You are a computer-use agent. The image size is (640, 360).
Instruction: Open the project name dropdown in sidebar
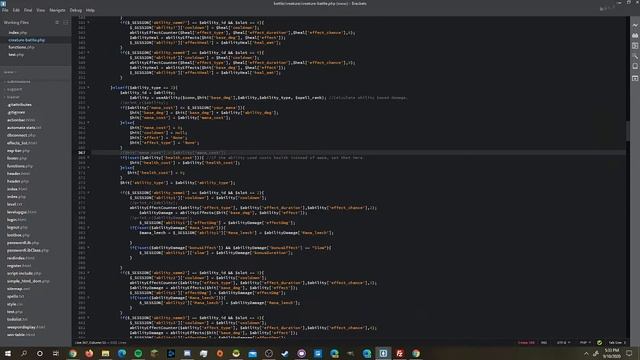click(10, 72)
